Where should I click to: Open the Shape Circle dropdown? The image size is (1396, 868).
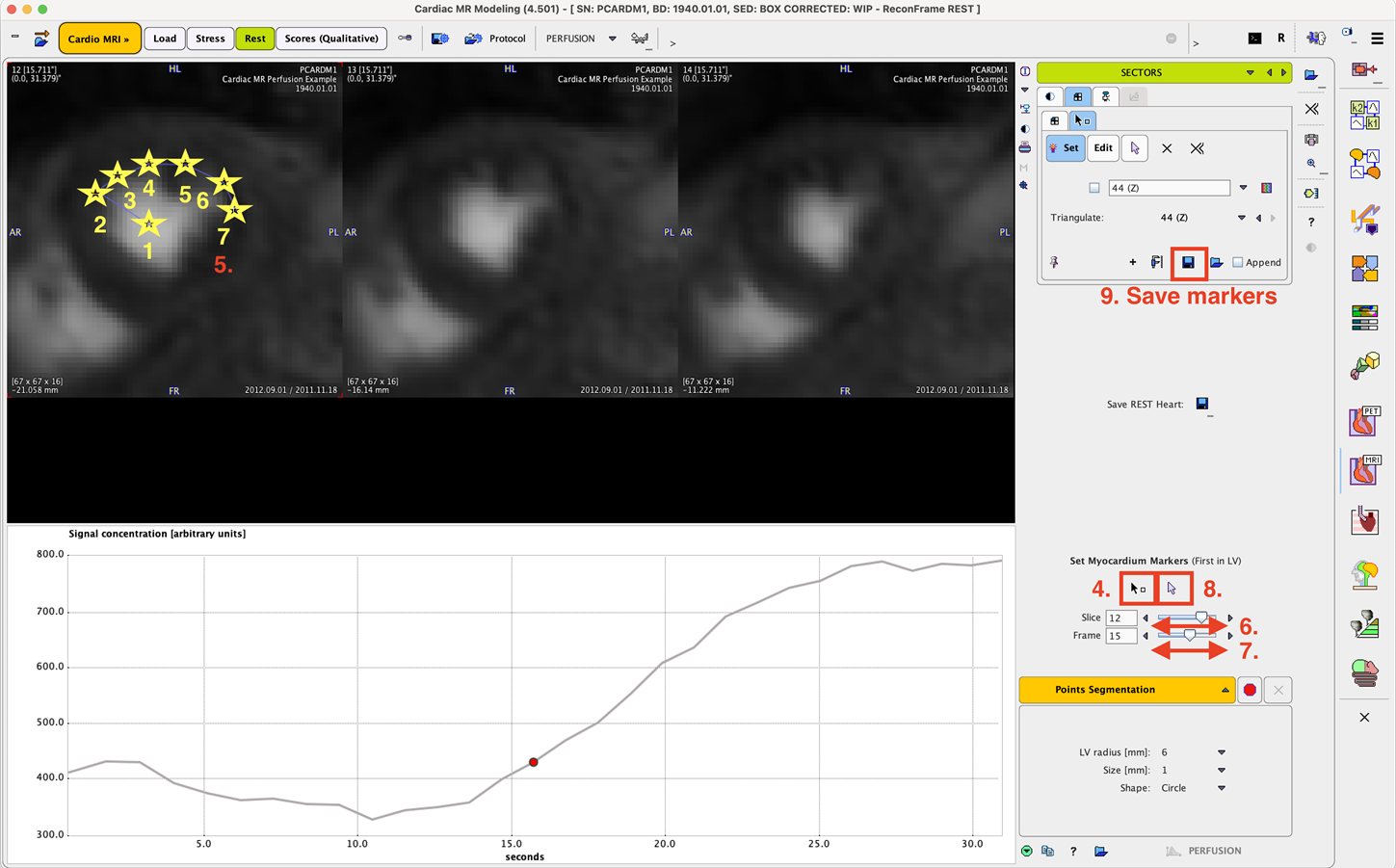1222,788
